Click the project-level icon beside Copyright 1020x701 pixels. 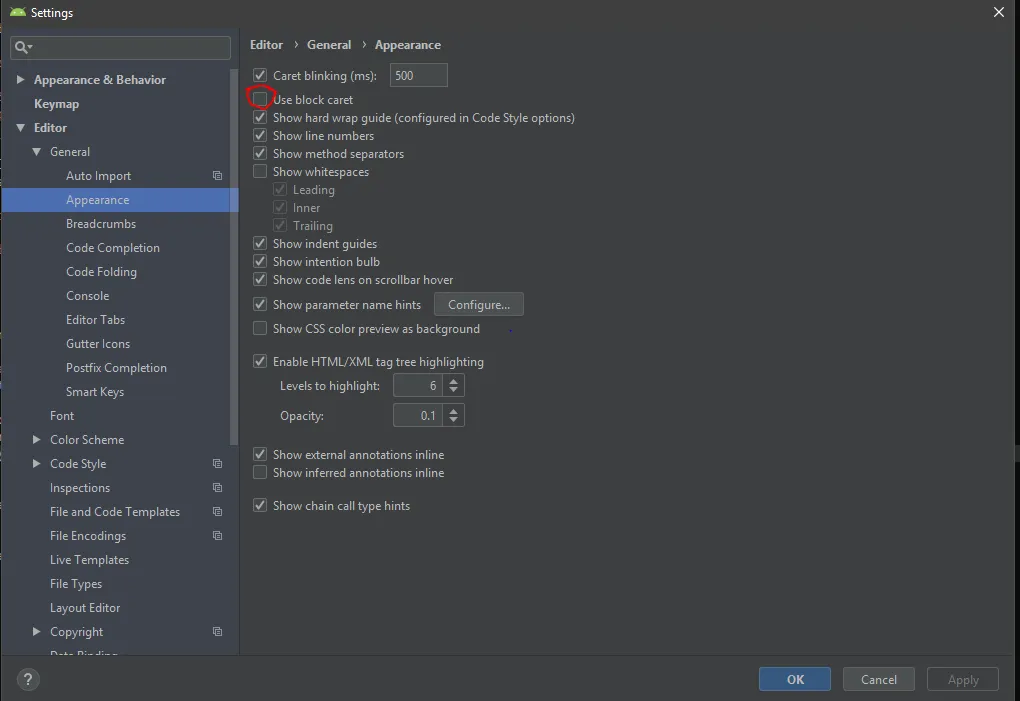[217, 631]
